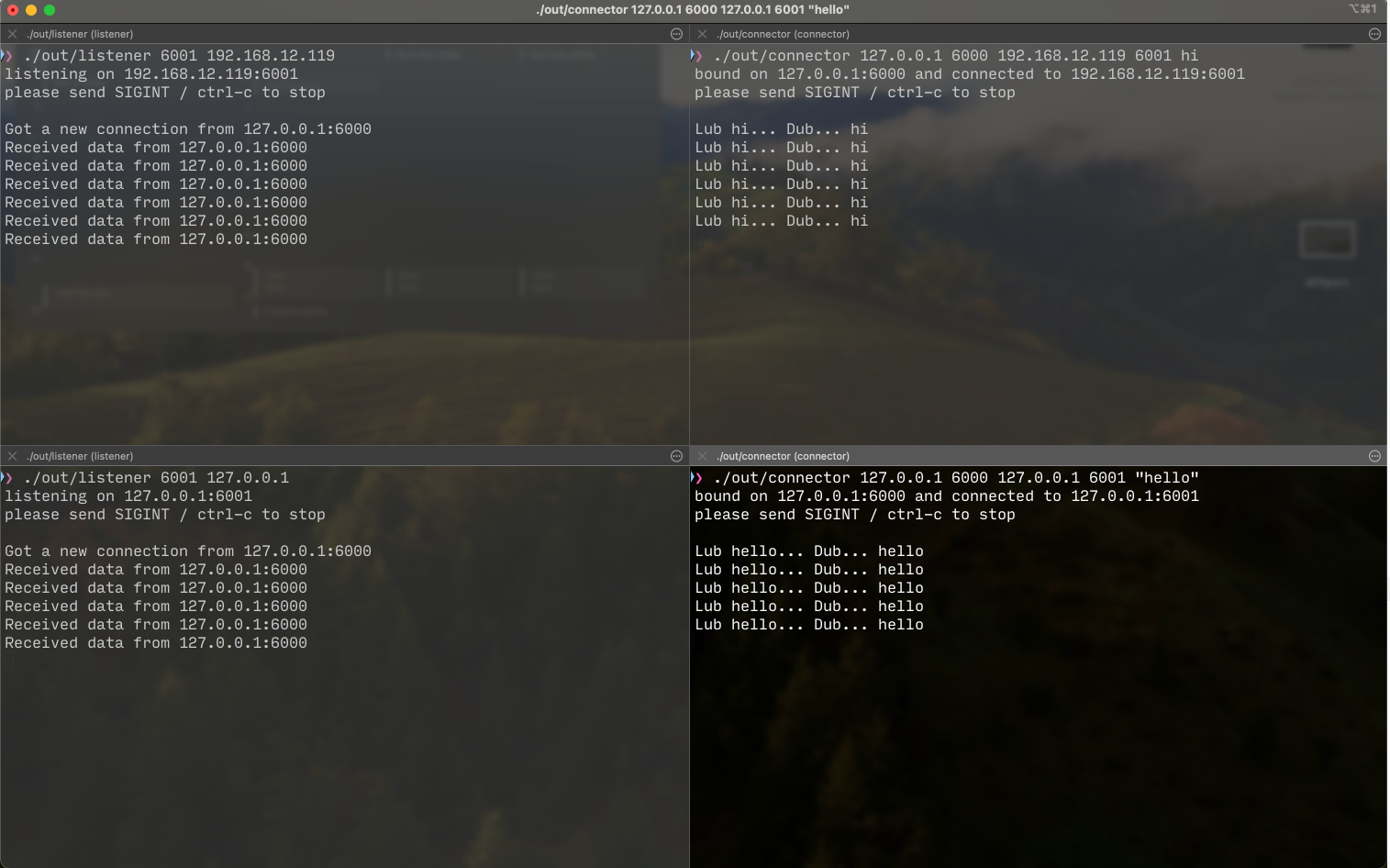The height and width of the screenshot is (868, 1390).
Task: Click "Got a new connection" line in the 127.0.0.1 listener pane
Action: (188, 551)
